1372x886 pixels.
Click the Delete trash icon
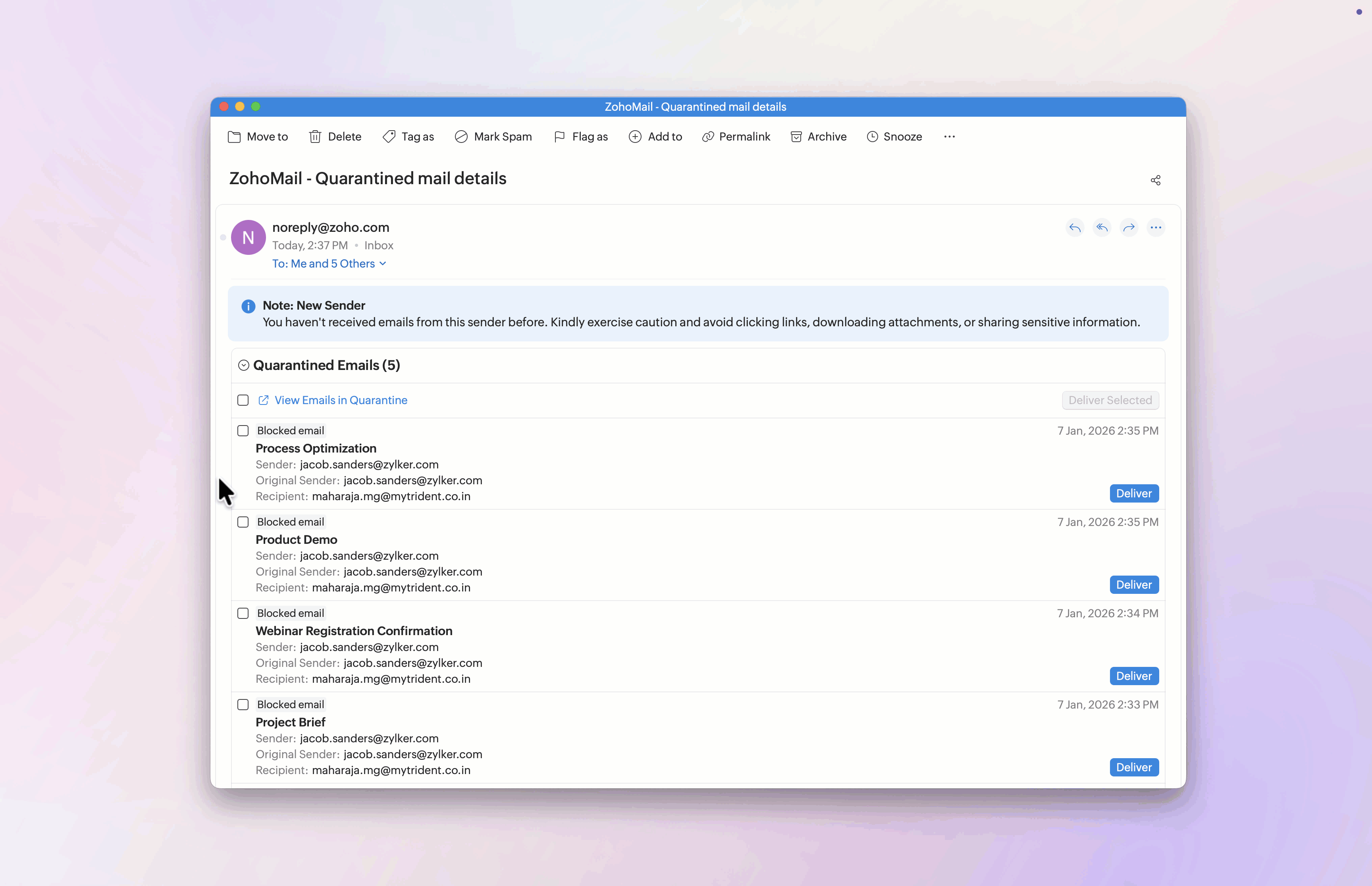315,137
